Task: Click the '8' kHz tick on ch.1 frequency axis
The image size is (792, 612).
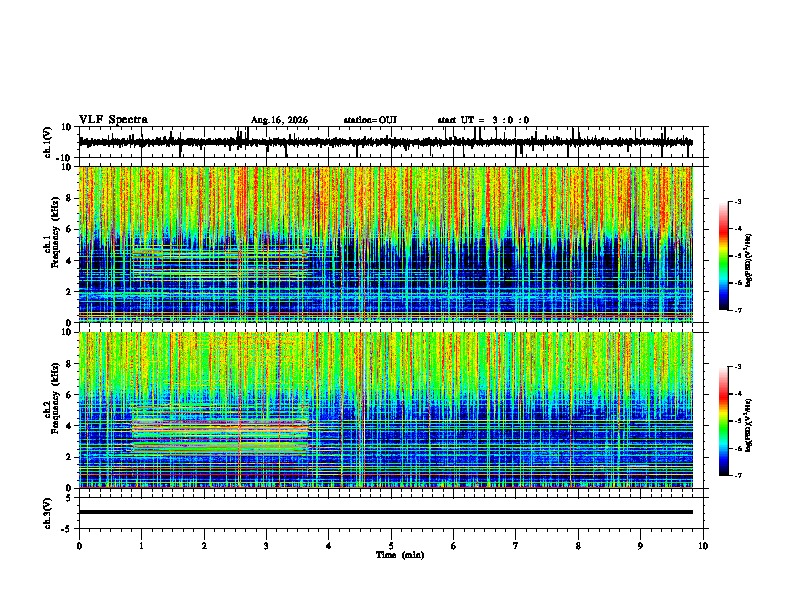Action: pyautogui.click(x=70, y=198)
